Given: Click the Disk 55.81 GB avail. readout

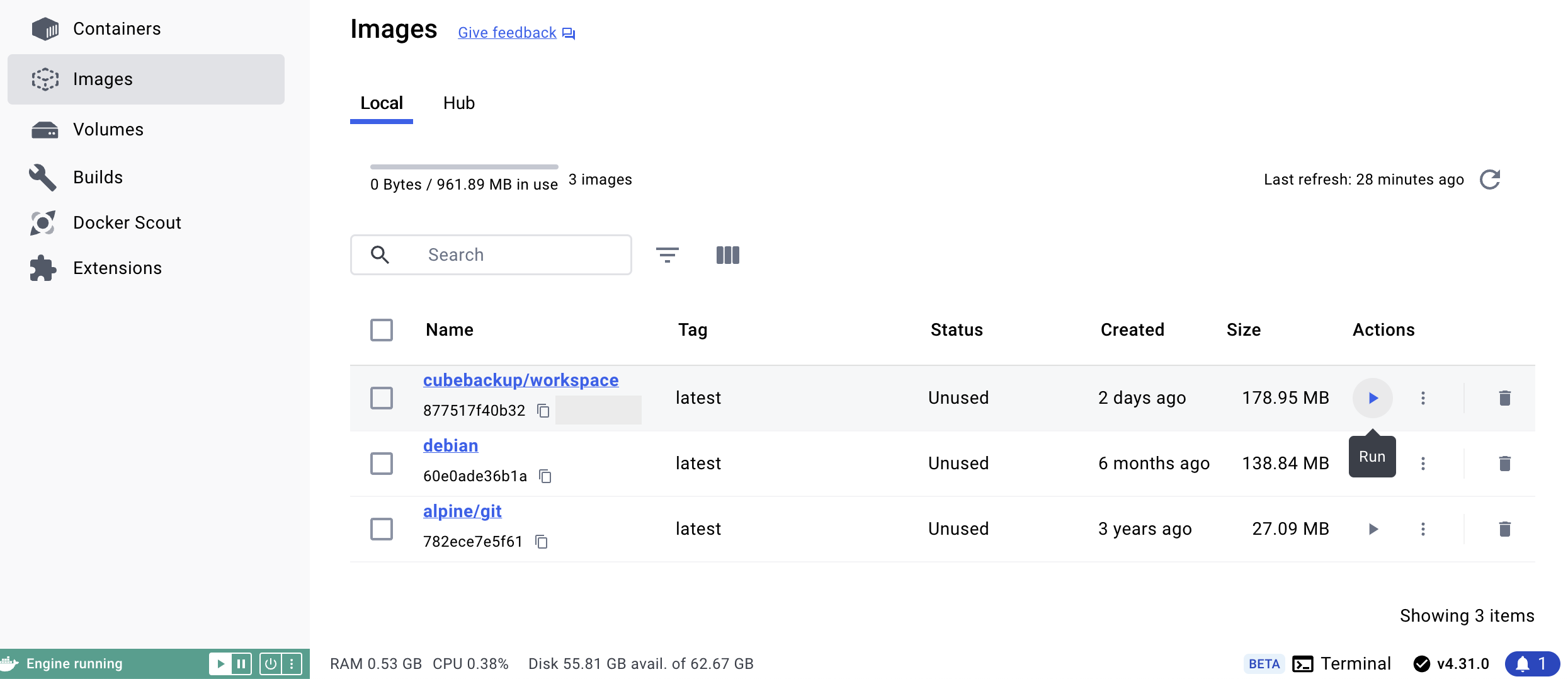Looking at the screenshot, I should point(641,664).
